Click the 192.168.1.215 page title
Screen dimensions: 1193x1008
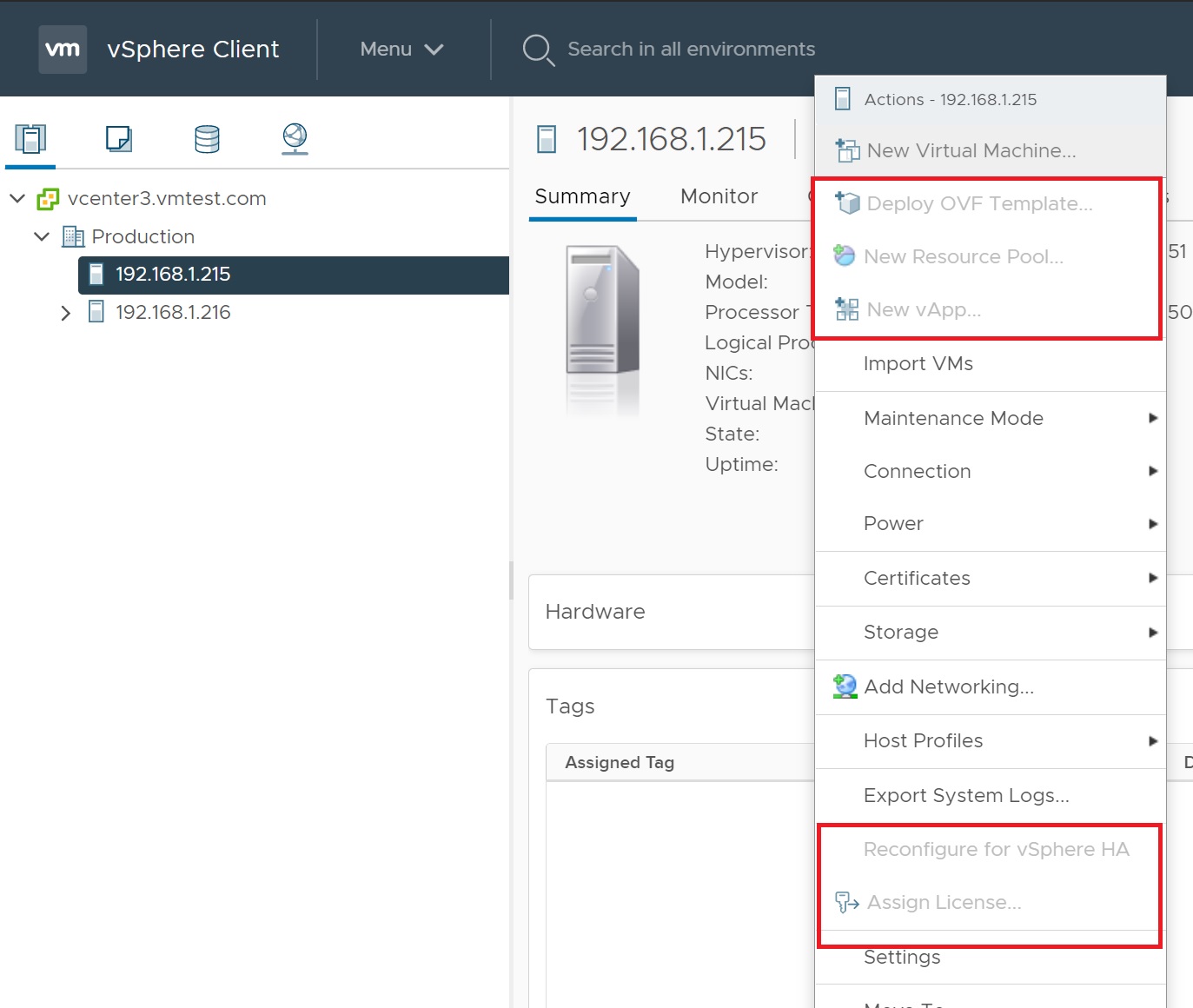pyautogui.click(x=672, y=139)
